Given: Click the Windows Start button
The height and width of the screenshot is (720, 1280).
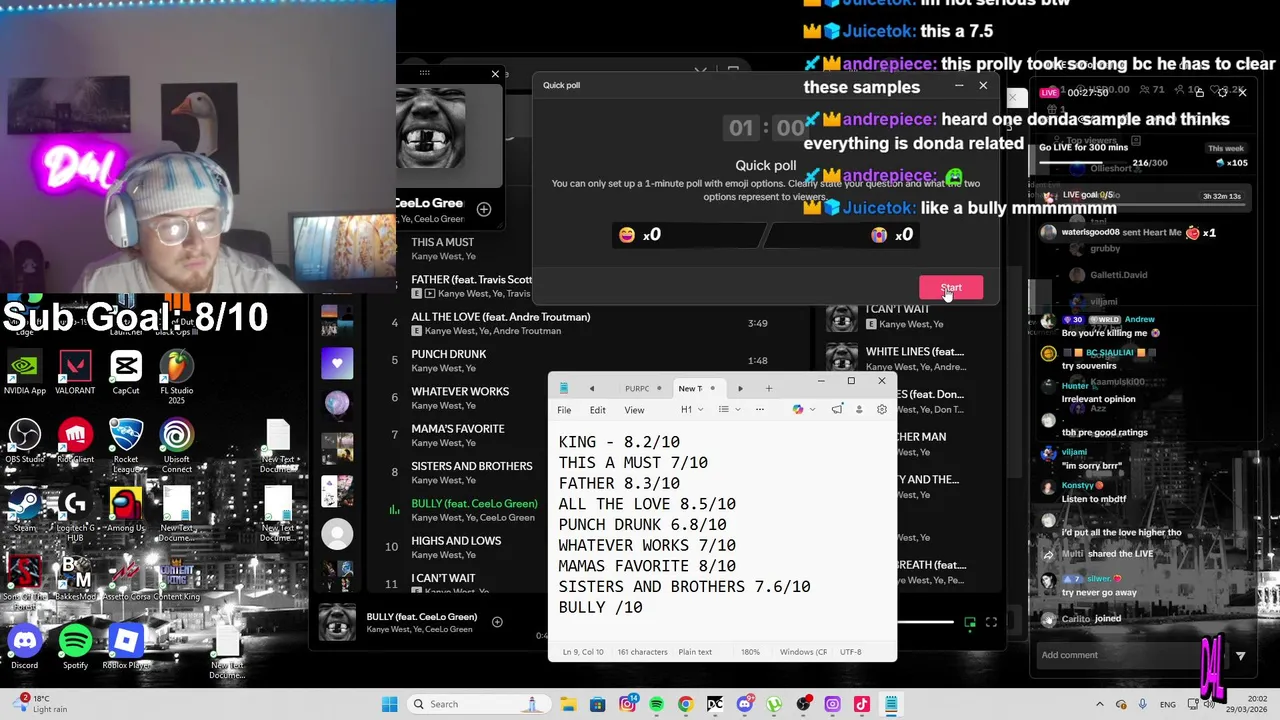Looking at the screenshot, I should (x=389, y=704).
